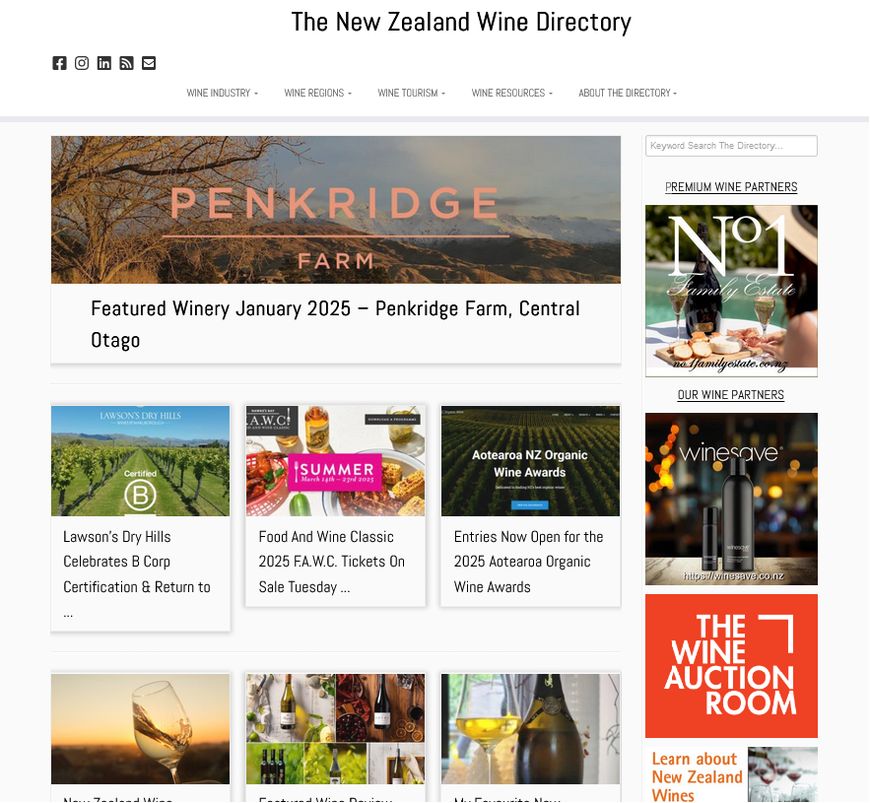The width and height of the screenshot is (870, 803).
Task: Open the Facebook social icon
Action: [59, 63]
